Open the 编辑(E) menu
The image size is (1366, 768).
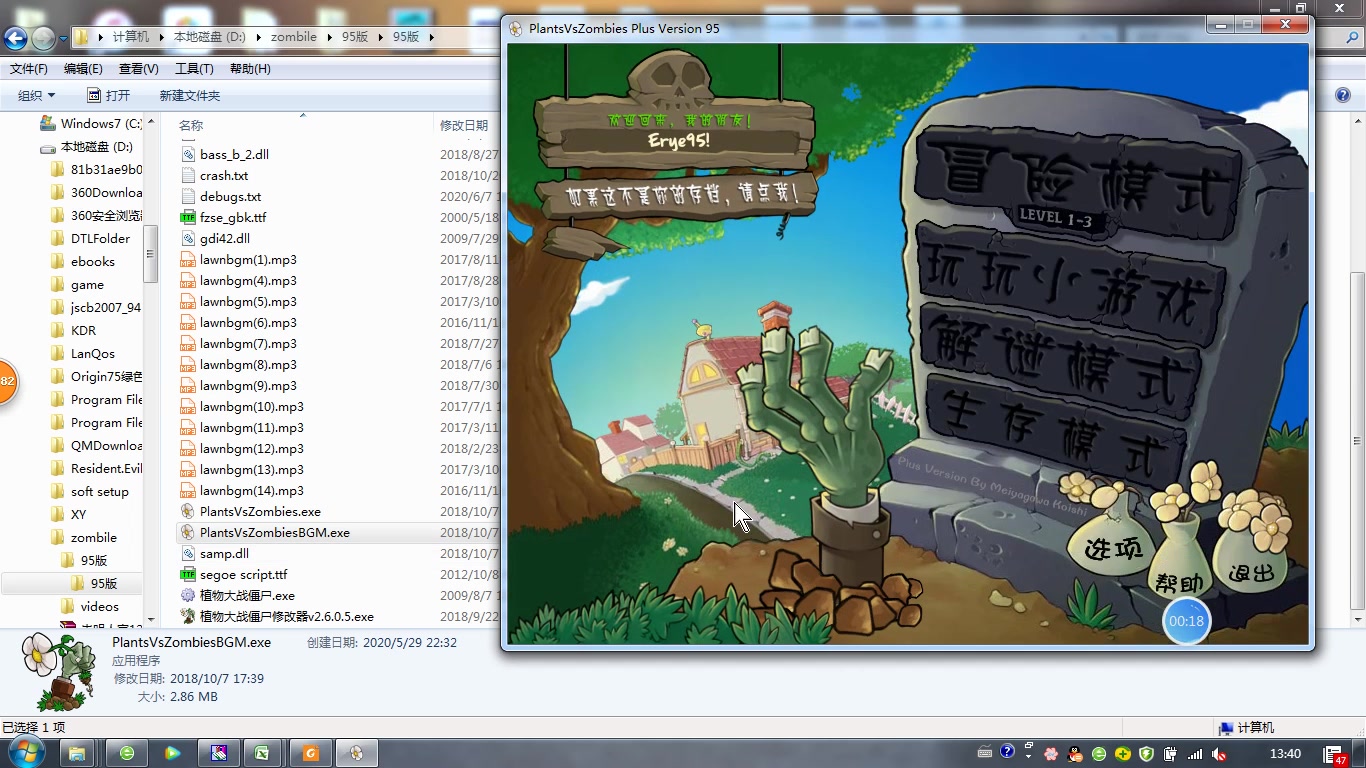(83, 69)
